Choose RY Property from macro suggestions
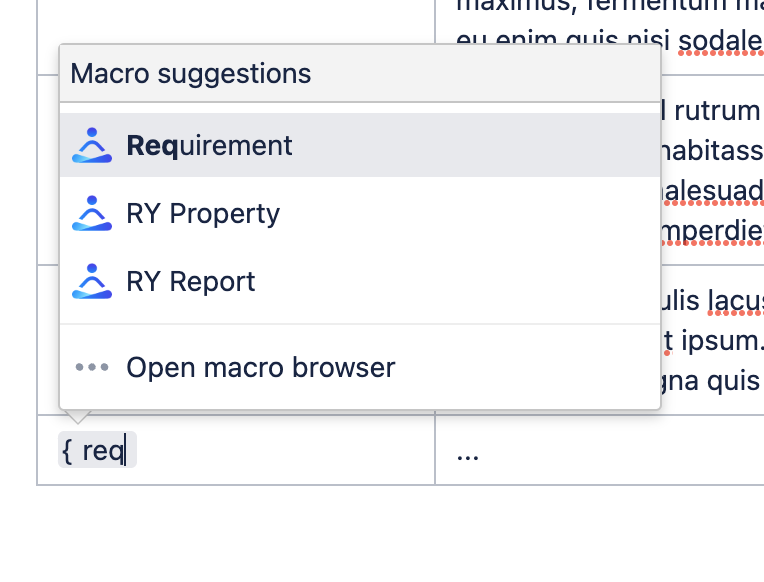 pyautogui.click(x=203, y=214)
